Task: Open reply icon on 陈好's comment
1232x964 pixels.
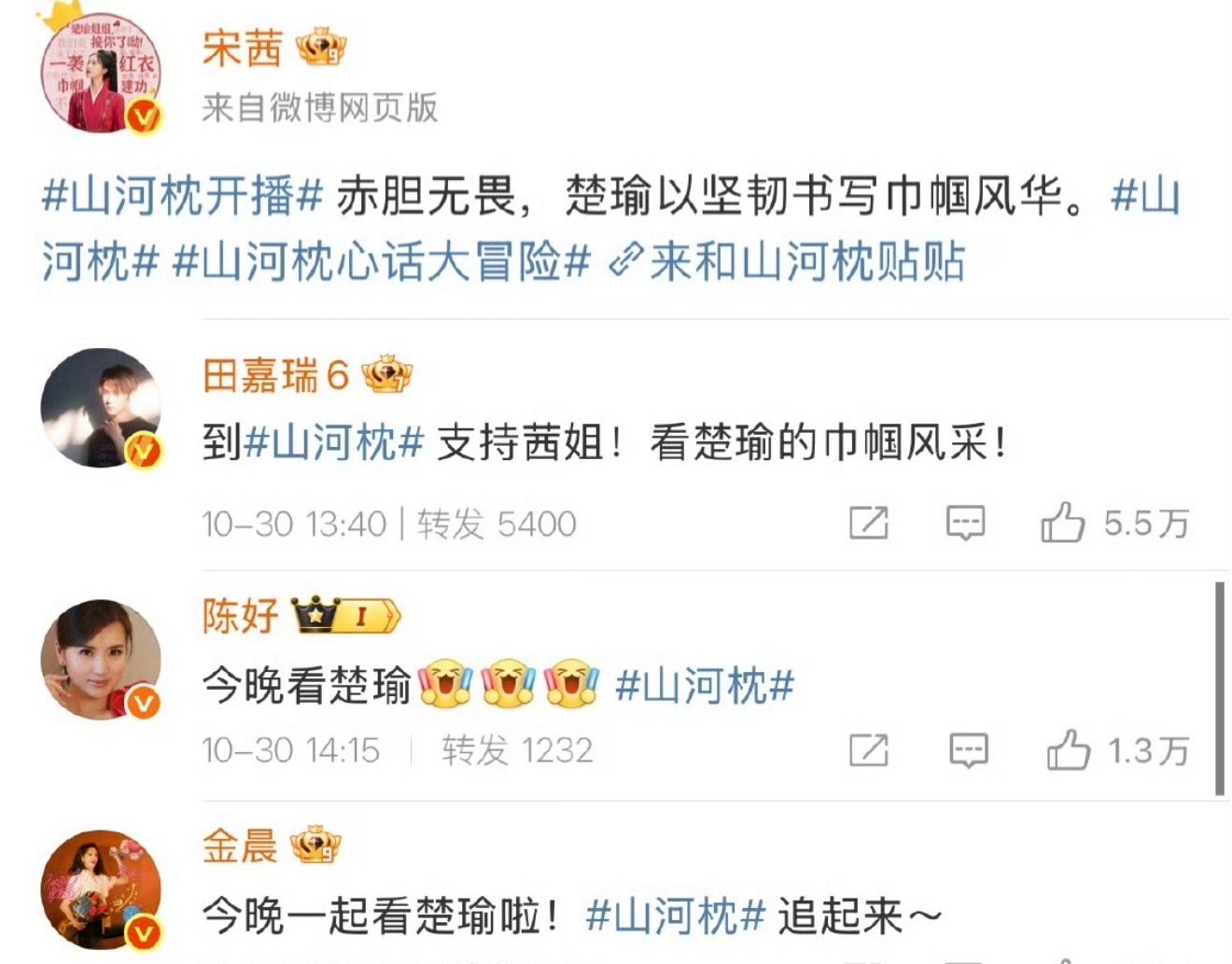Action: (968, 750)
